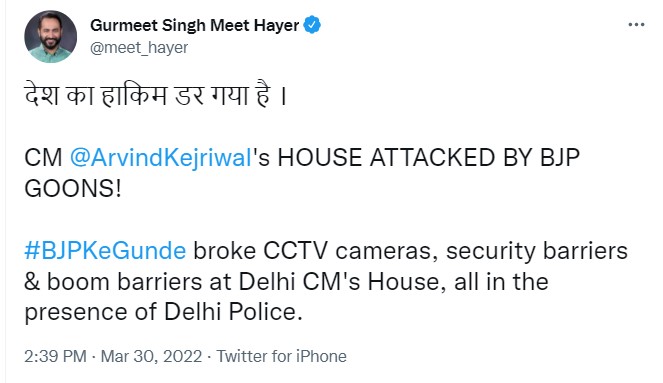Open Gurmeet Singh Meet Hayer's profile photo

tap(51, 37)
